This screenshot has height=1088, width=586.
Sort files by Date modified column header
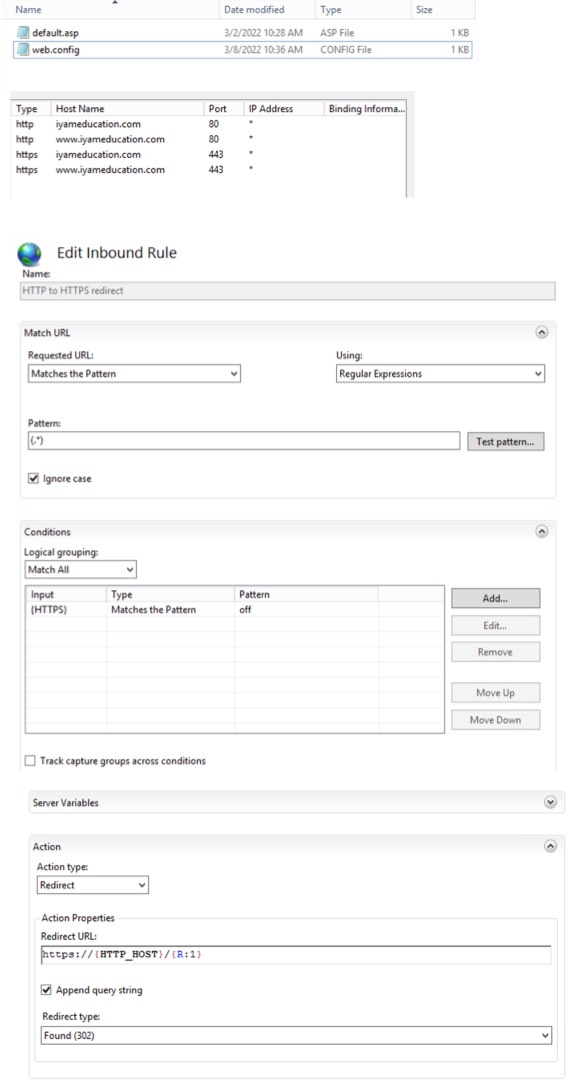click(x=254, y=10)
